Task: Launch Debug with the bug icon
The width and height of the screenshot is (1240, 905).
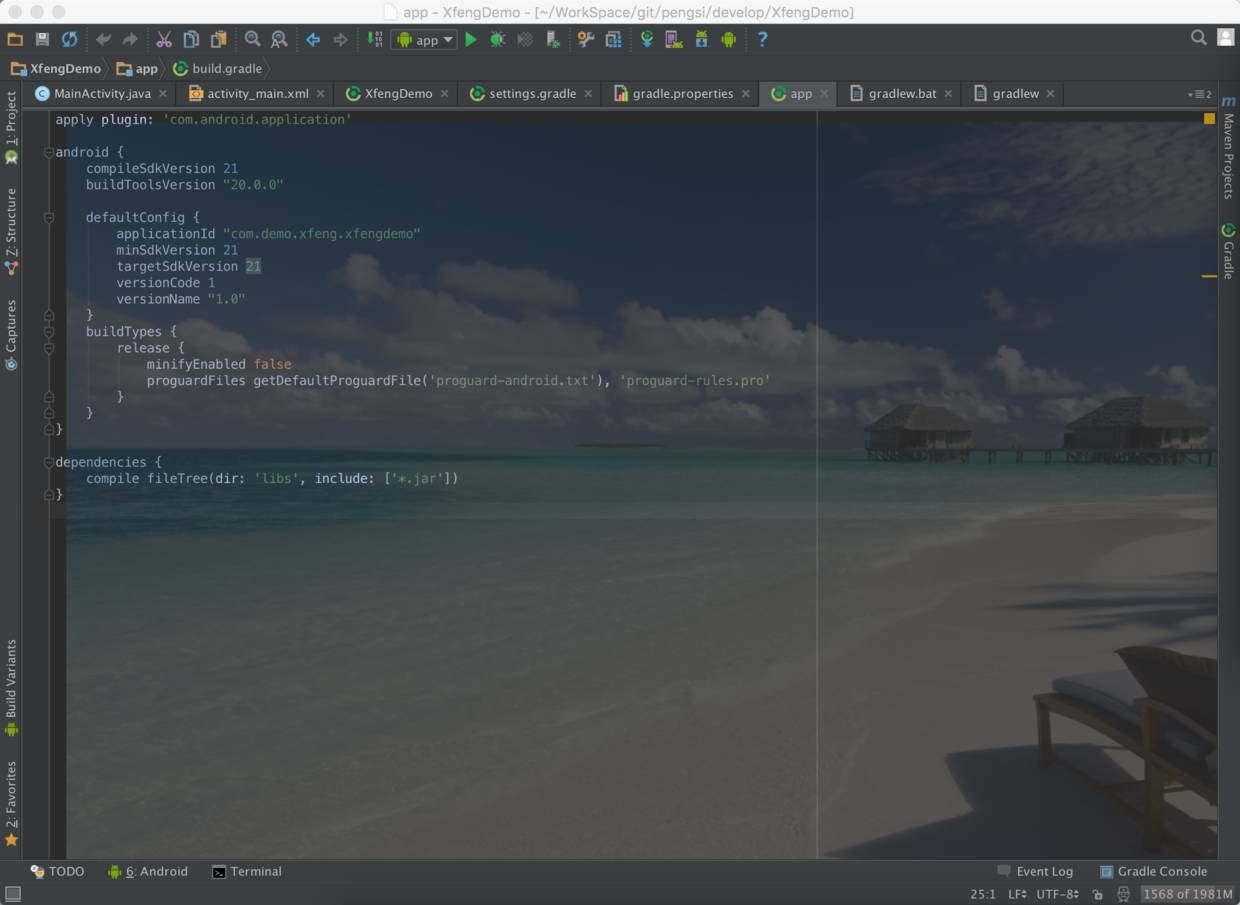Action: pos(497,40)
